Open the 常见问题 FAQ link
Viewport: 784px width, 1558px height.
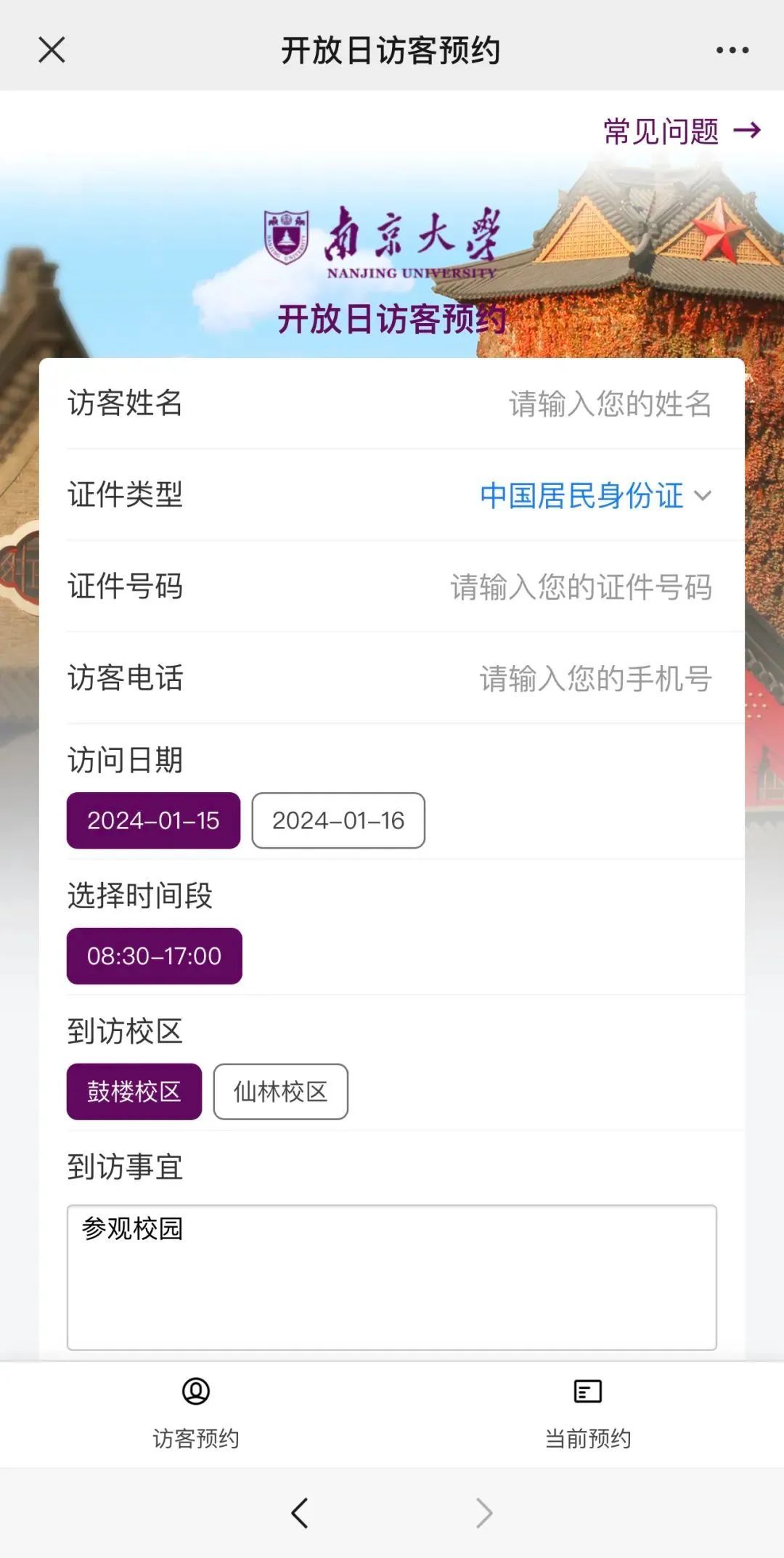point(661,131)
